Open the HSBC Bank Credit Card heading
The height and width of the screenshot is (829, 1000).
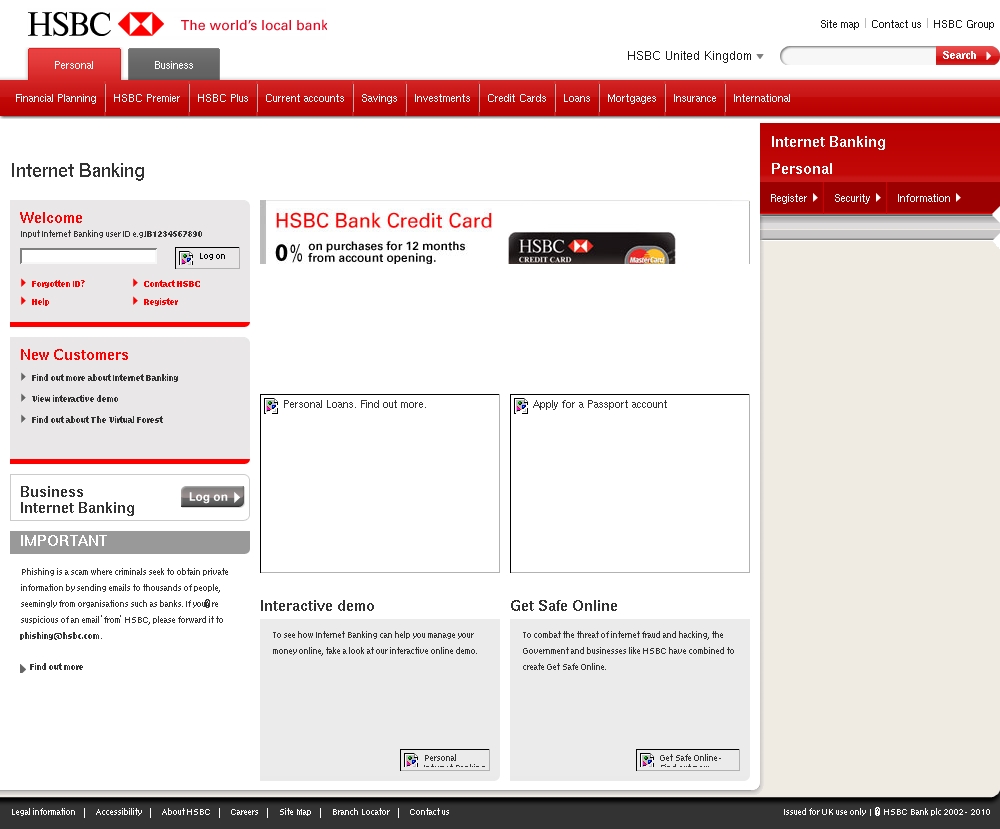383,221
